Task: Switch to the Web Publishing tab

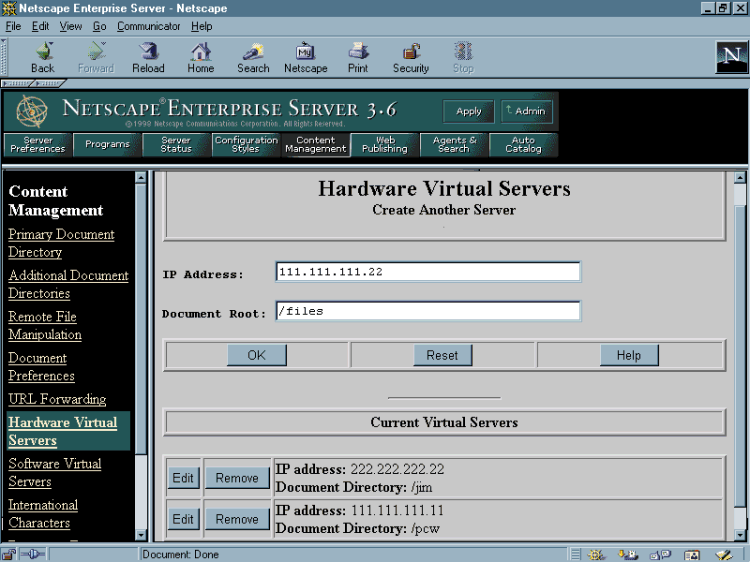Action: [x=385, y=144]
